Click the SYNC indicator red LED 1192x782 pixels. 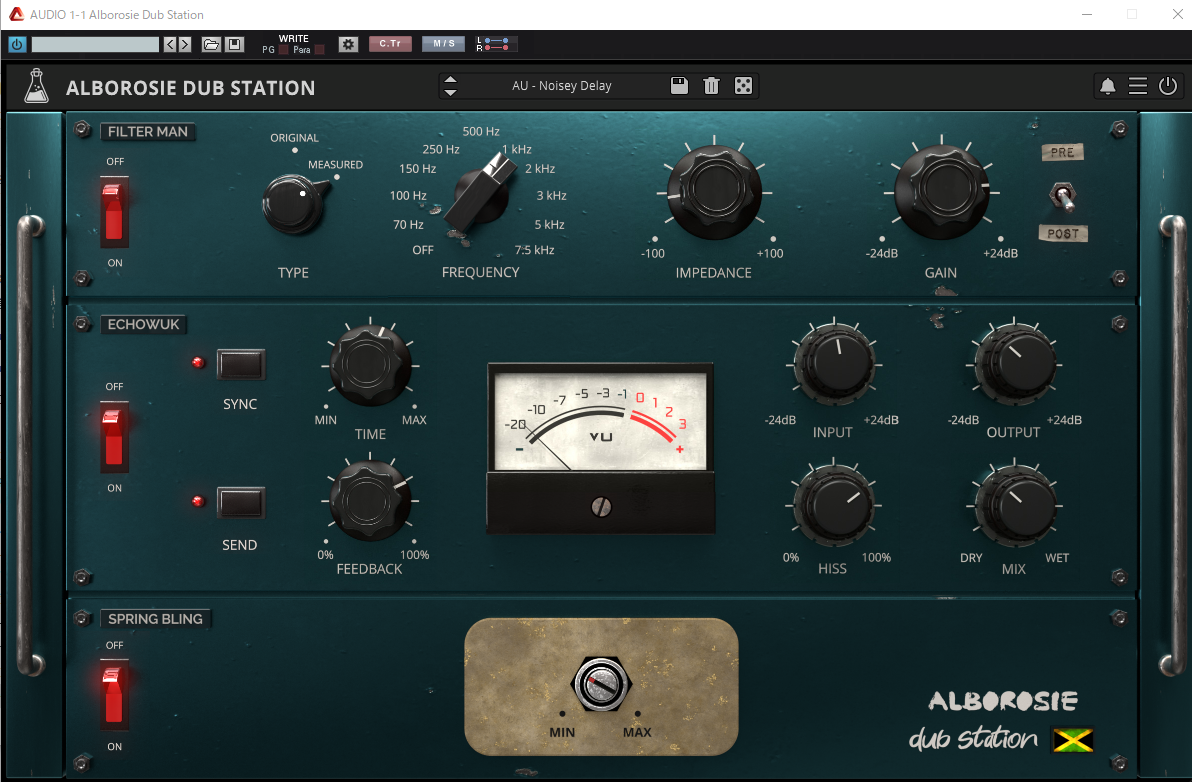click(198, 363)
